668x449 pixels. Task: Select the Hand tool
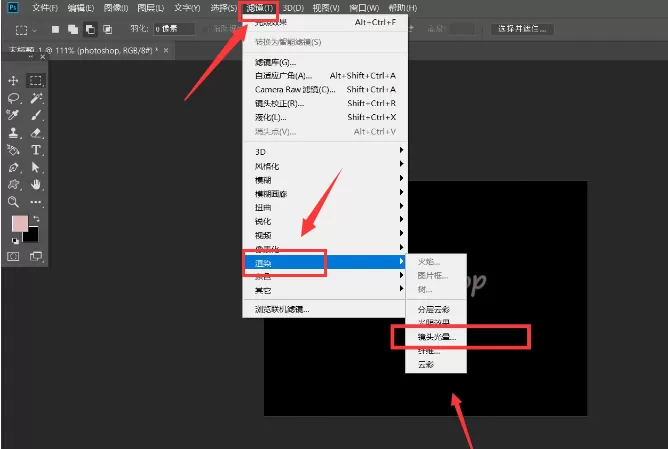click(36, 184)
